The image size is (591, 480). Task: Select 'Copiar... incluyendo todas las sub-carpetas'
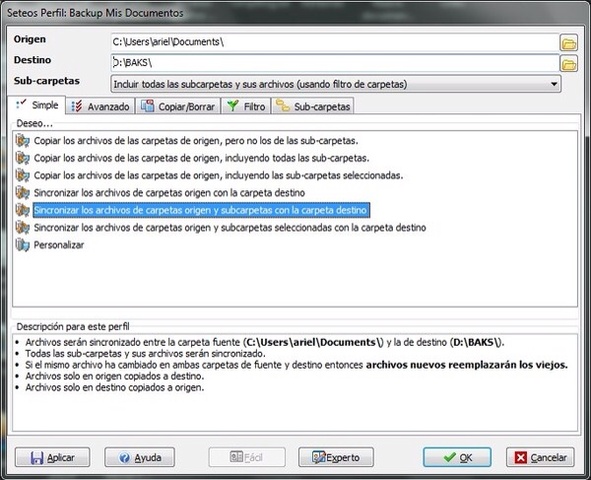[x=201, y=158]
